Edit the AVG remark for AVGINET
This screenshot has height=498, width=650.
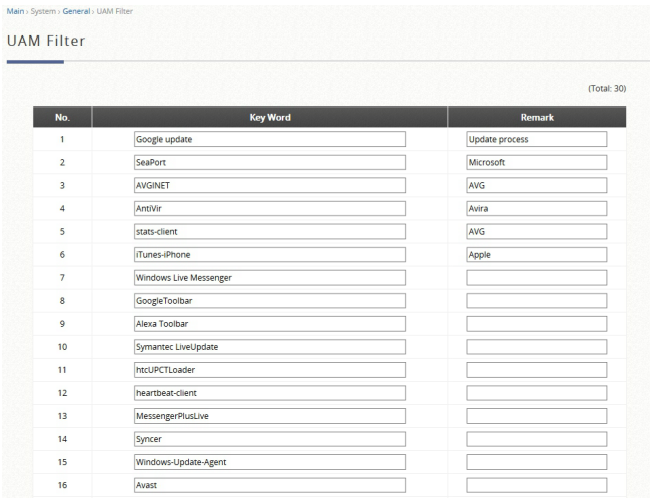537,185
